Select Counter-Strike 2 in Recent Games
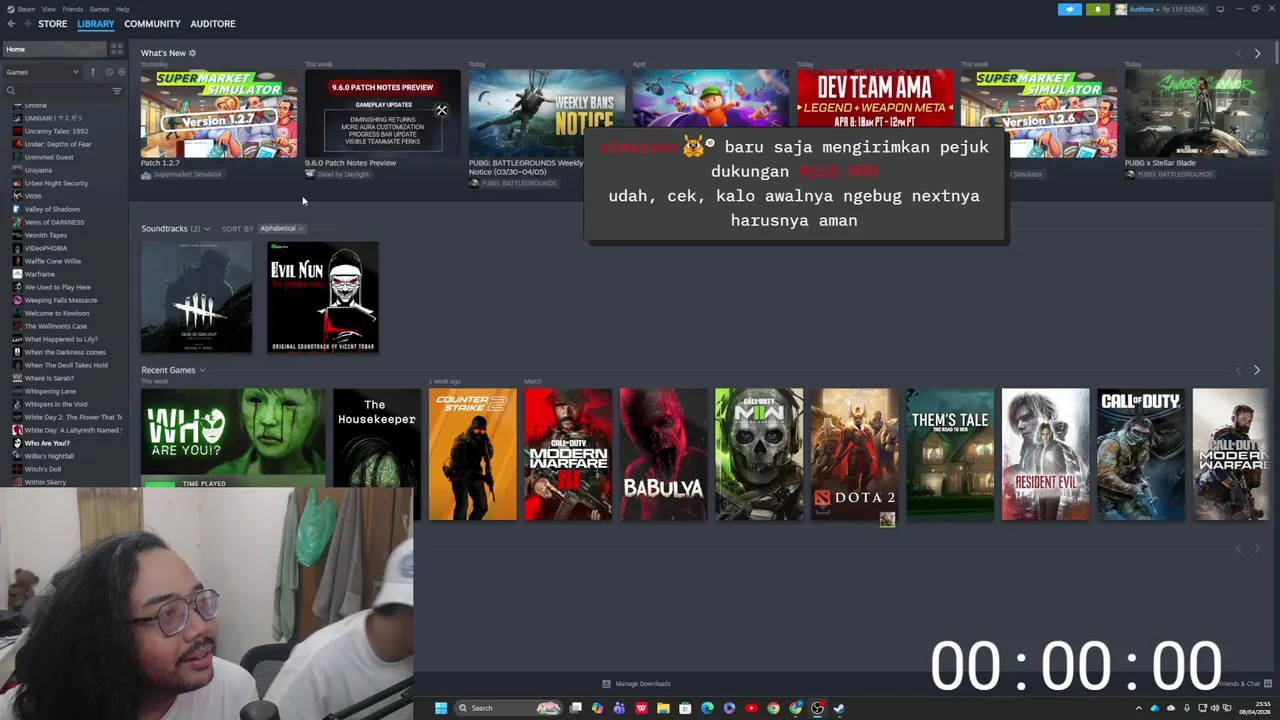Screen dimensions: 1280x720 [473, 454]
